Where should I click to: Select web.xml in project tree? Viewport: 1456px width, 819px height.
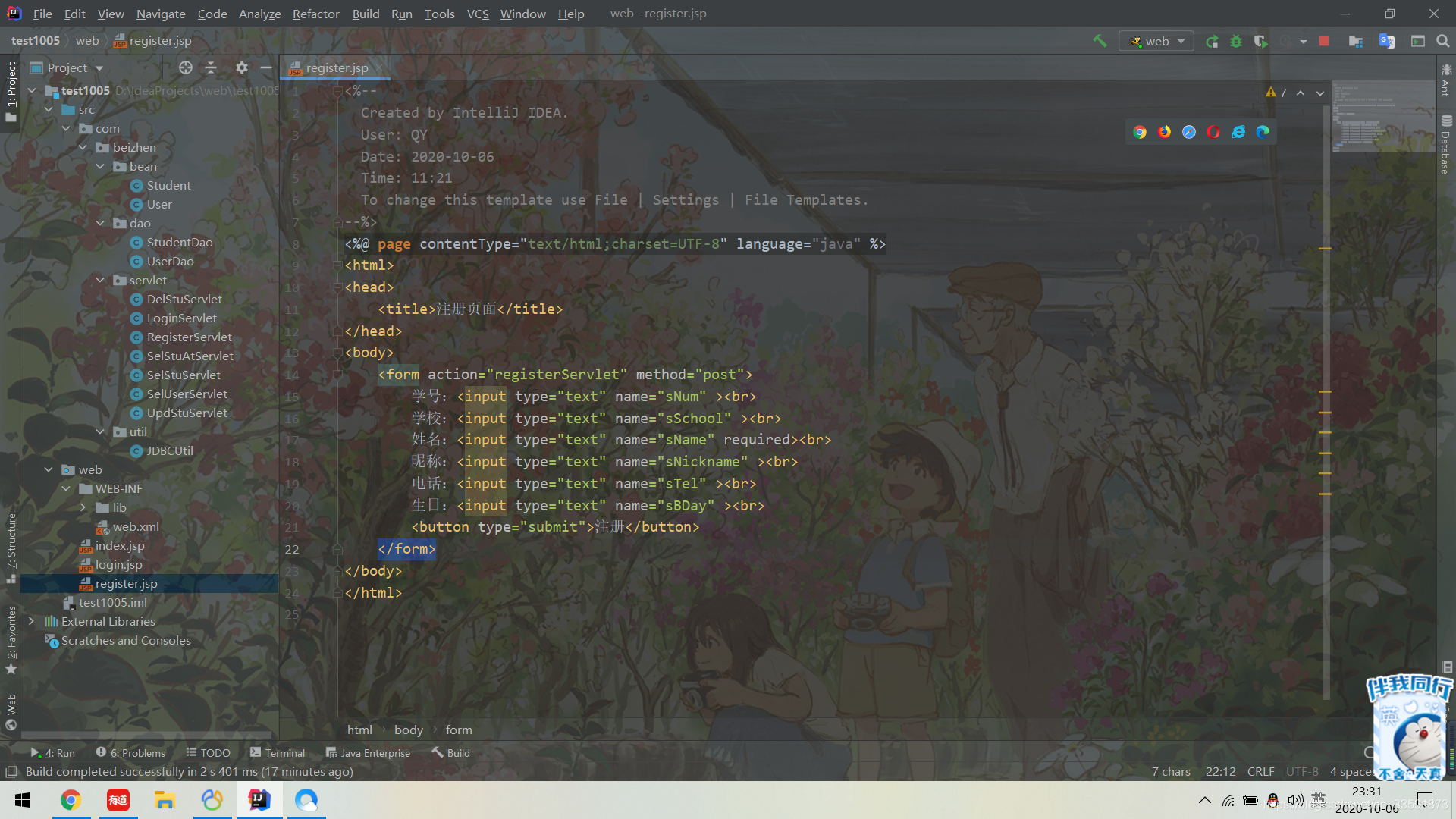136,527
